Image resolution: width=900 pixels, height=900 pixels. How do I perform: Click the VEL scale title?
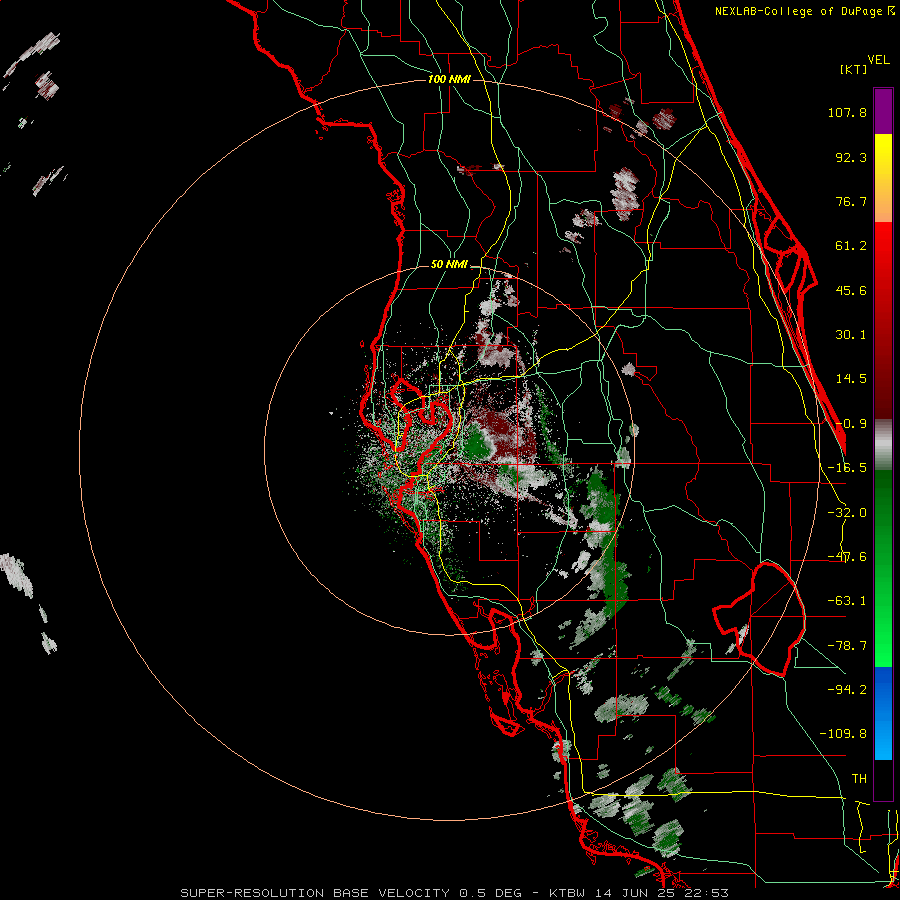[x=878, y=60]
